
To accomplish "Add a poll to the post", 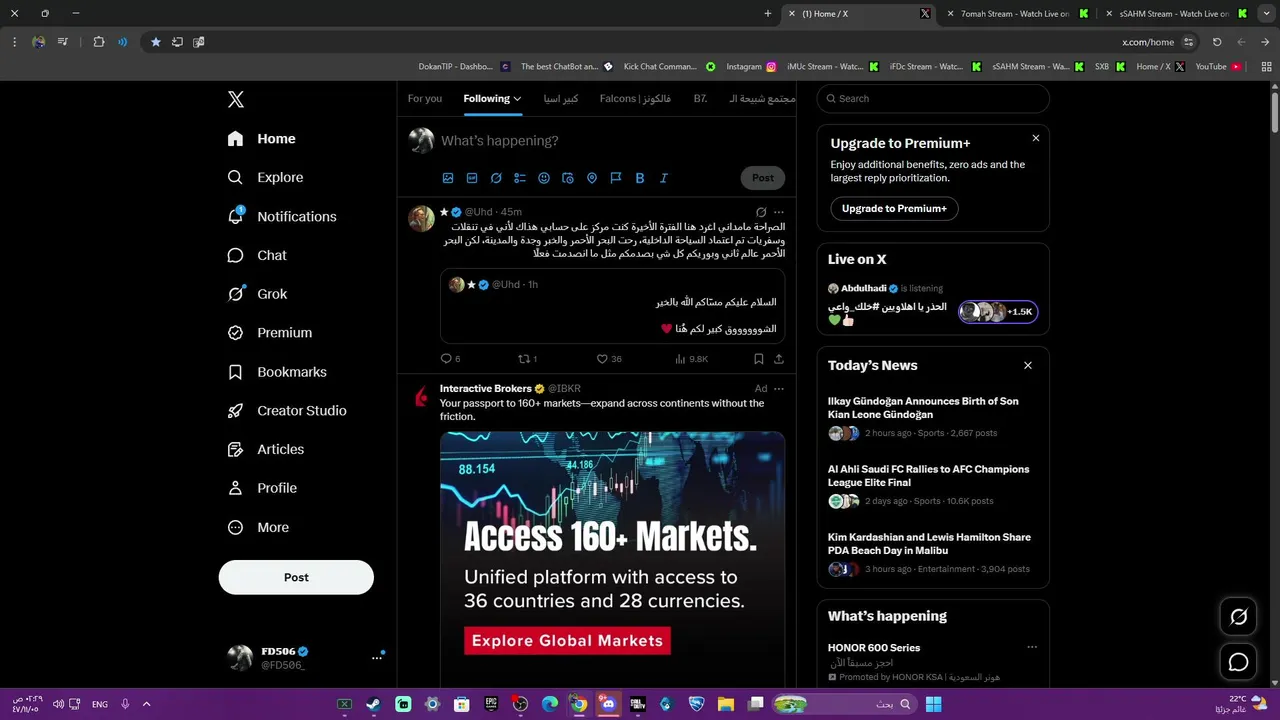I will pos(520,178).
